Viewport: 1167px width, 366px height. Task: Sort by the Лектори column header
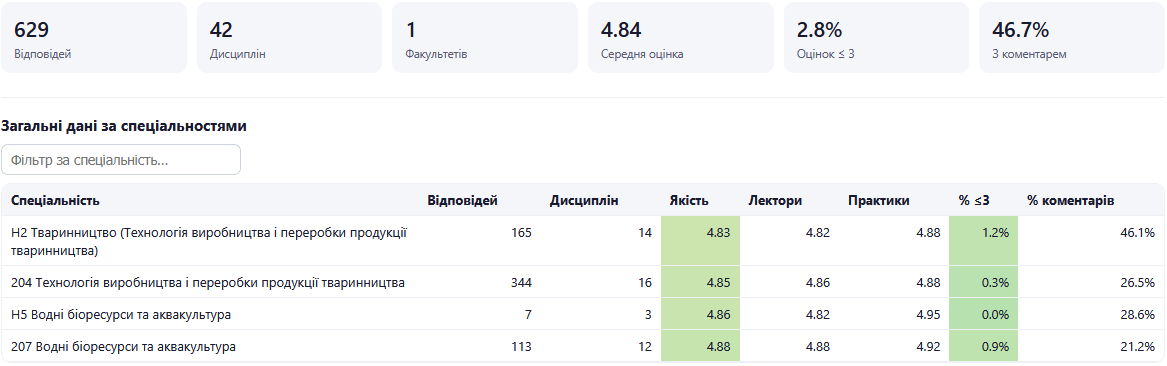pos(776,200)
